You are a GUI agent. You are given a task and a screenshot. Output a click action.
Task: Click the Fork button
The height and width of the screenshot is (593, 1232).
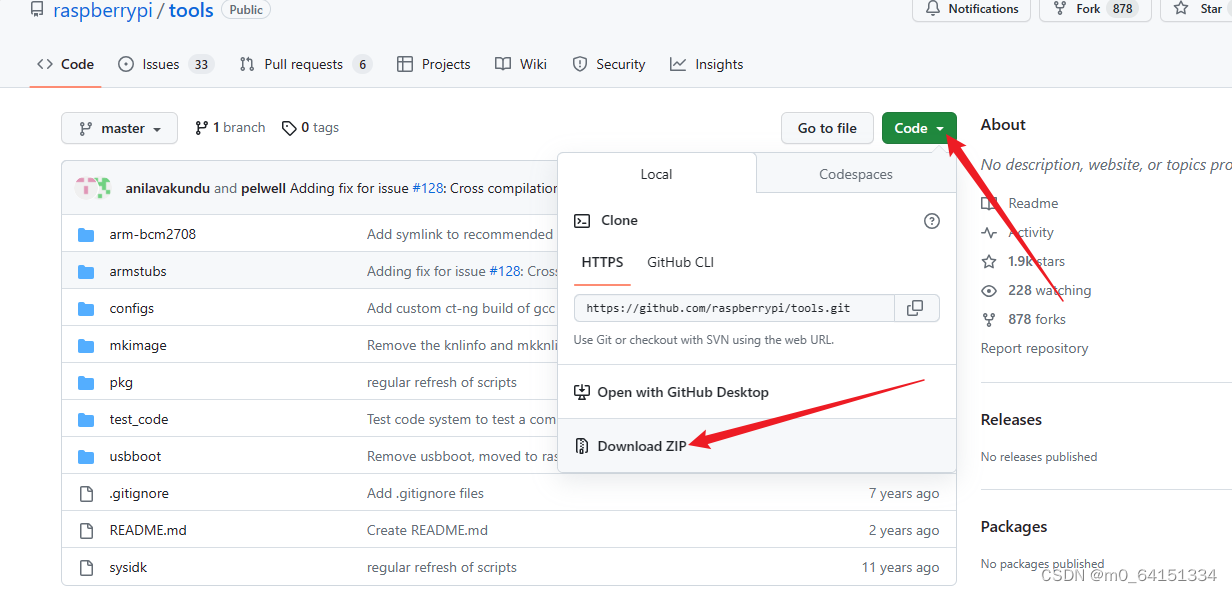click(1095, 9)
